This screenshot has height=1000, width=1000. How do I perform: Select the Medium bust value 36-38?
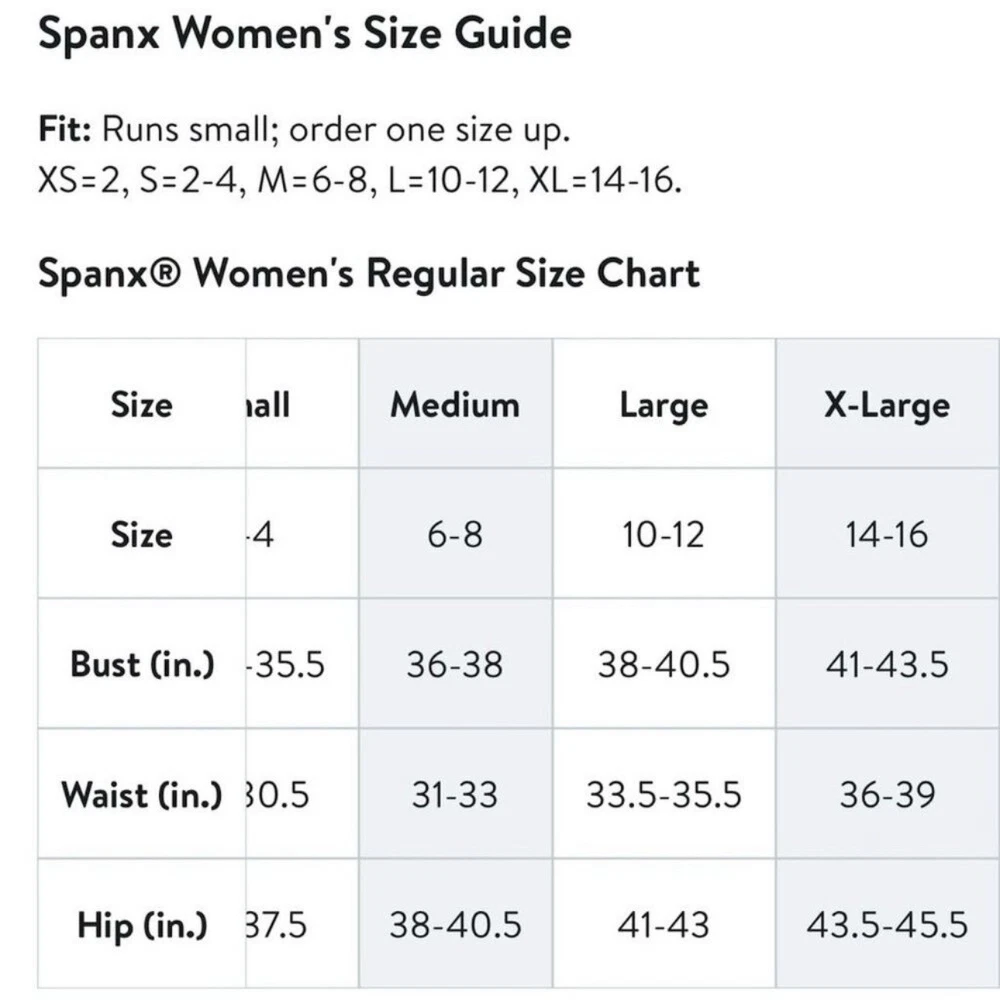[455, 665]
